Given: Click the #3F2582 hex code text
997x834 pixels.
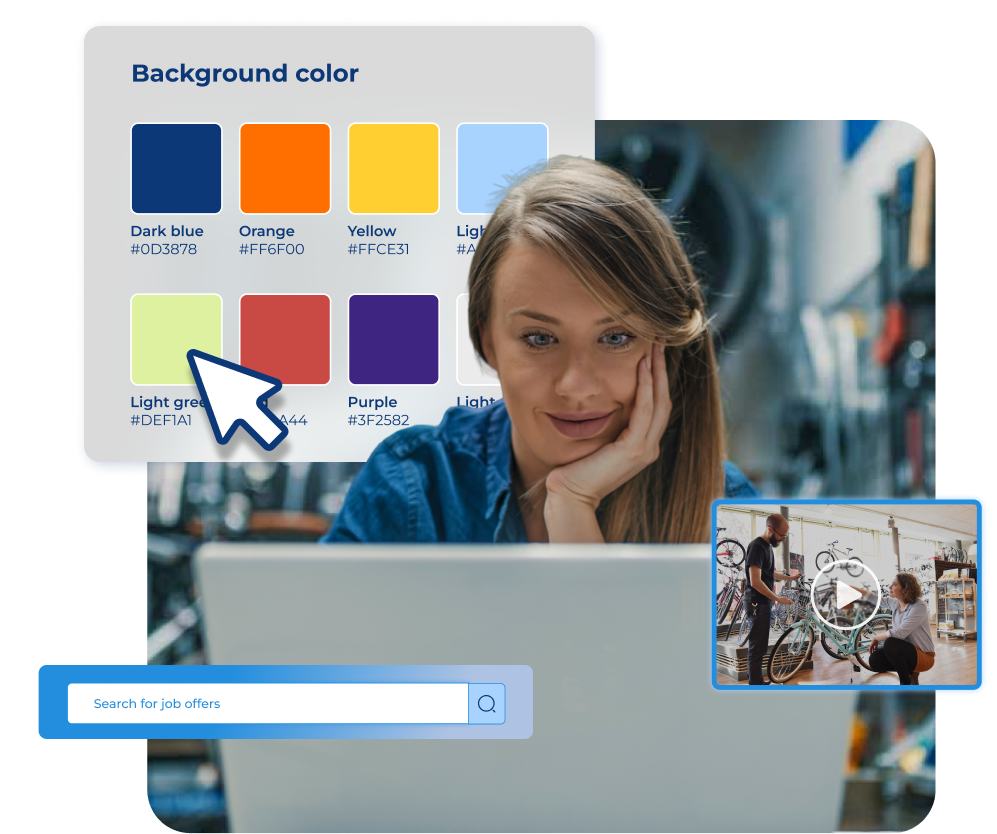Looking at the screenshot, I should (378, 420).
